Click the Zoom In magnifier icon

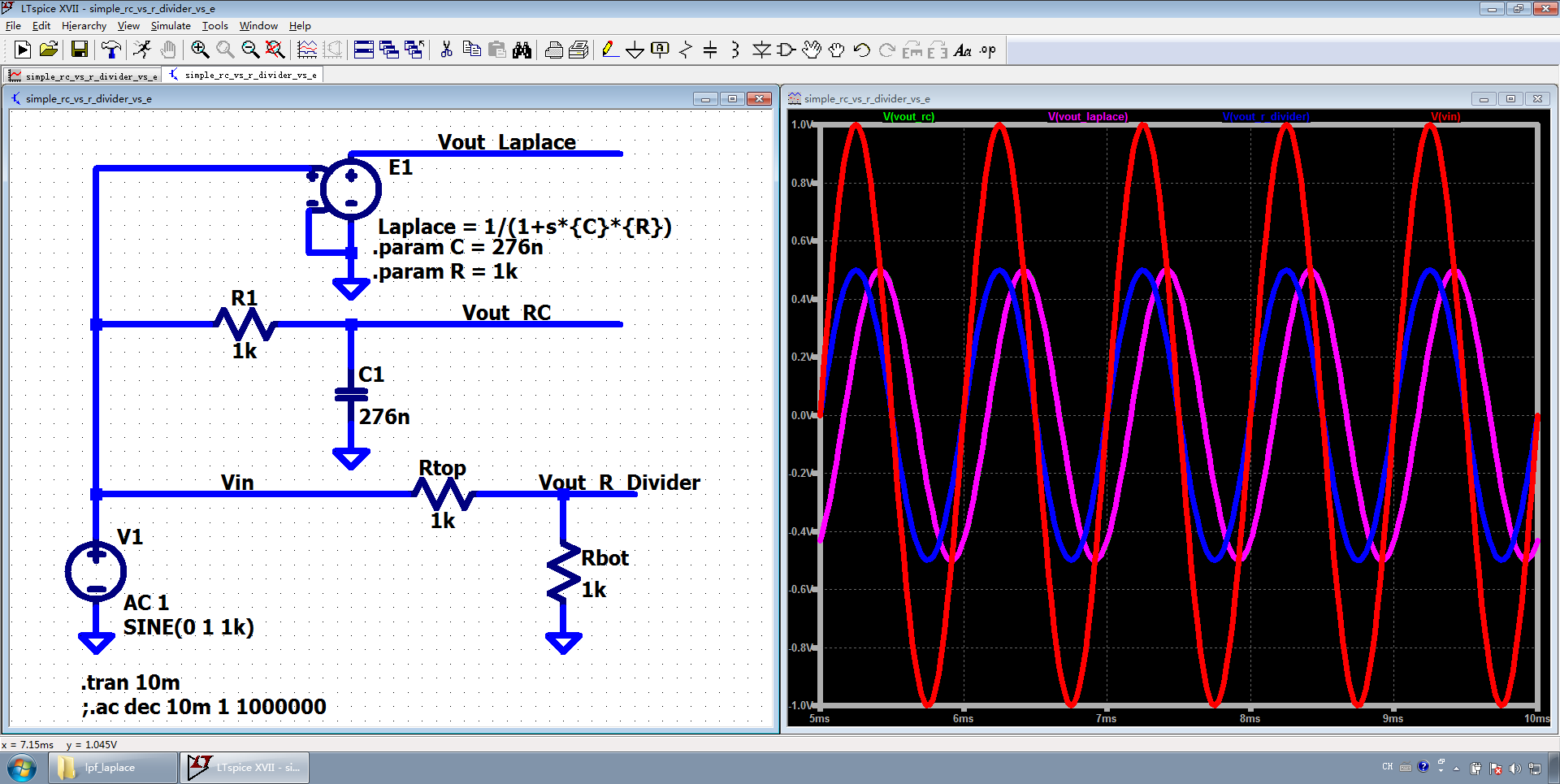(199, 50)
